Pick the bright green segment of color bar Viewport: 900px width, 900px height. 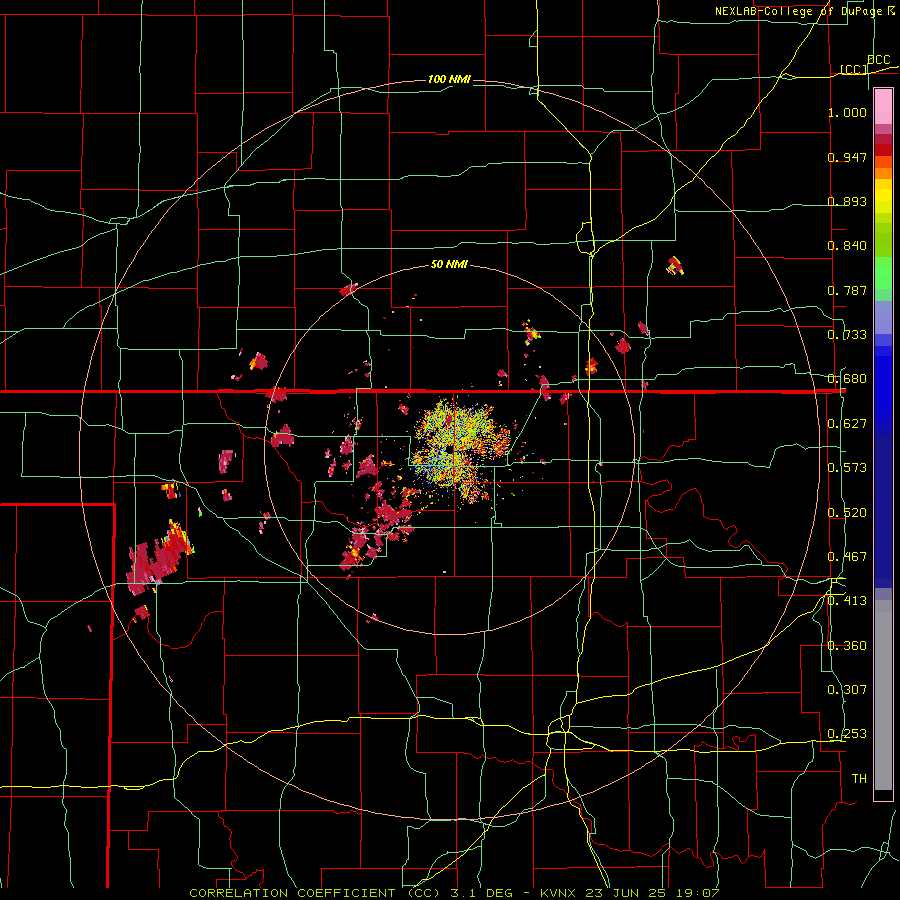pyautogui.click(x=883, y=273)
